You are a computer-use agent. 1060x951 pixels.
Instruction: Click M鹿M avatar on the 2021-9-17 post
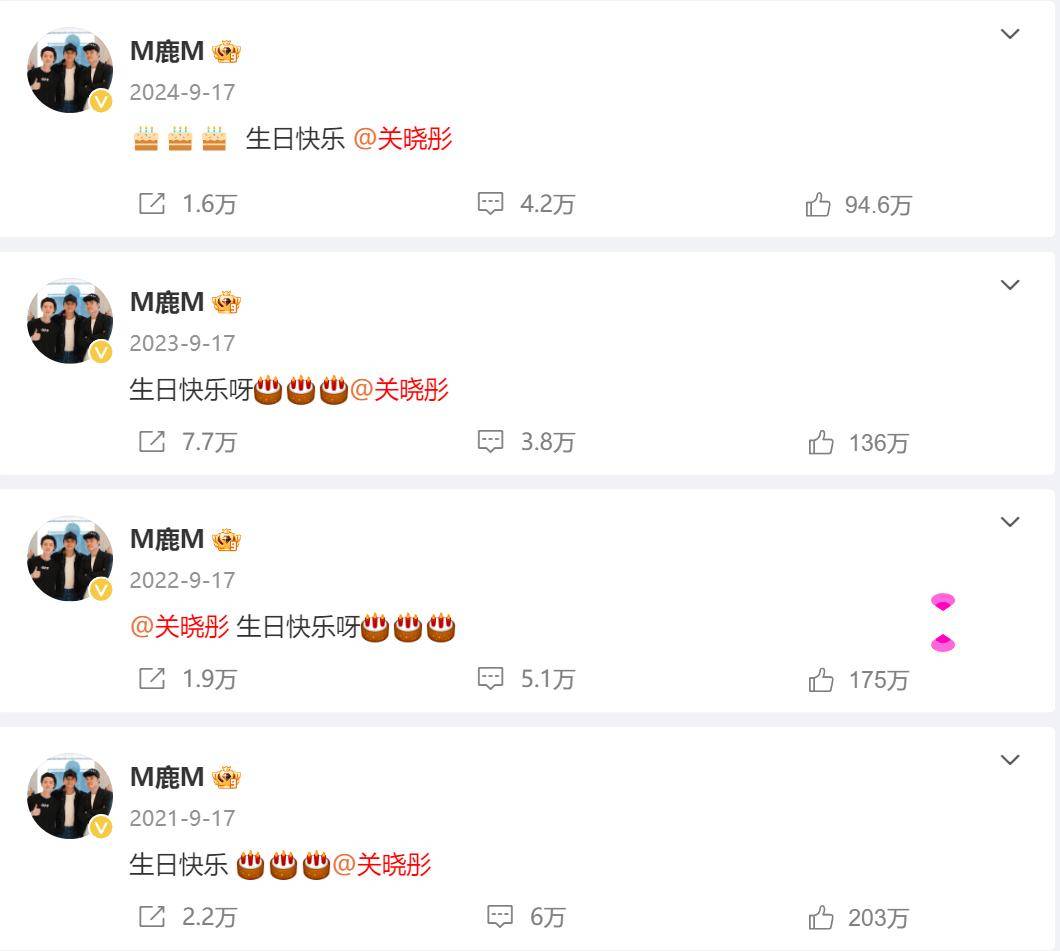tap(70, 796)
